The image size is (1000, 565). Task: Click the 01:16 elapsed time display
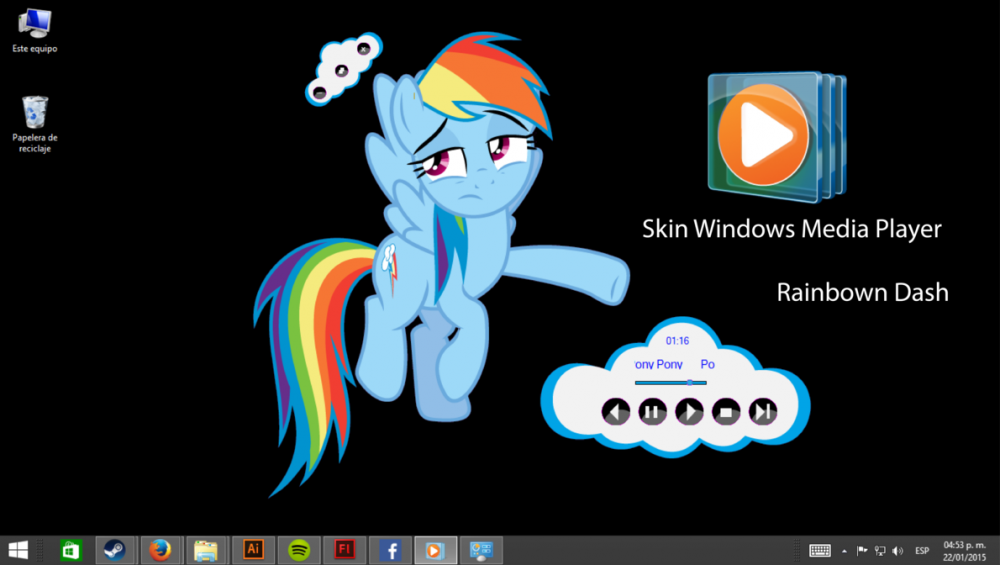[677, 341]
